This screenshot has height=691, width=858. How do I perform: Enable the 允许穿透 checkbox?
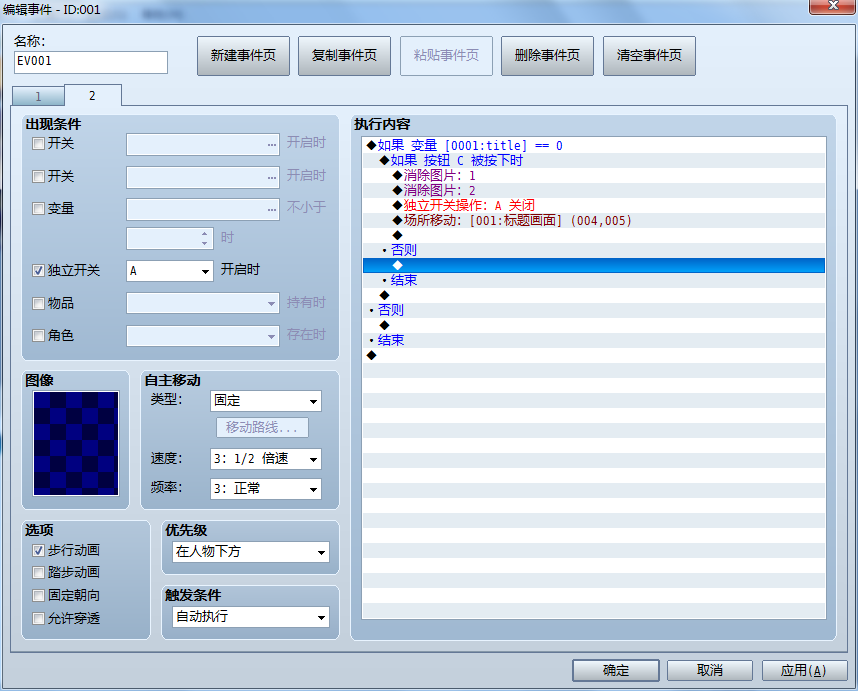click(x=38, y=618)
